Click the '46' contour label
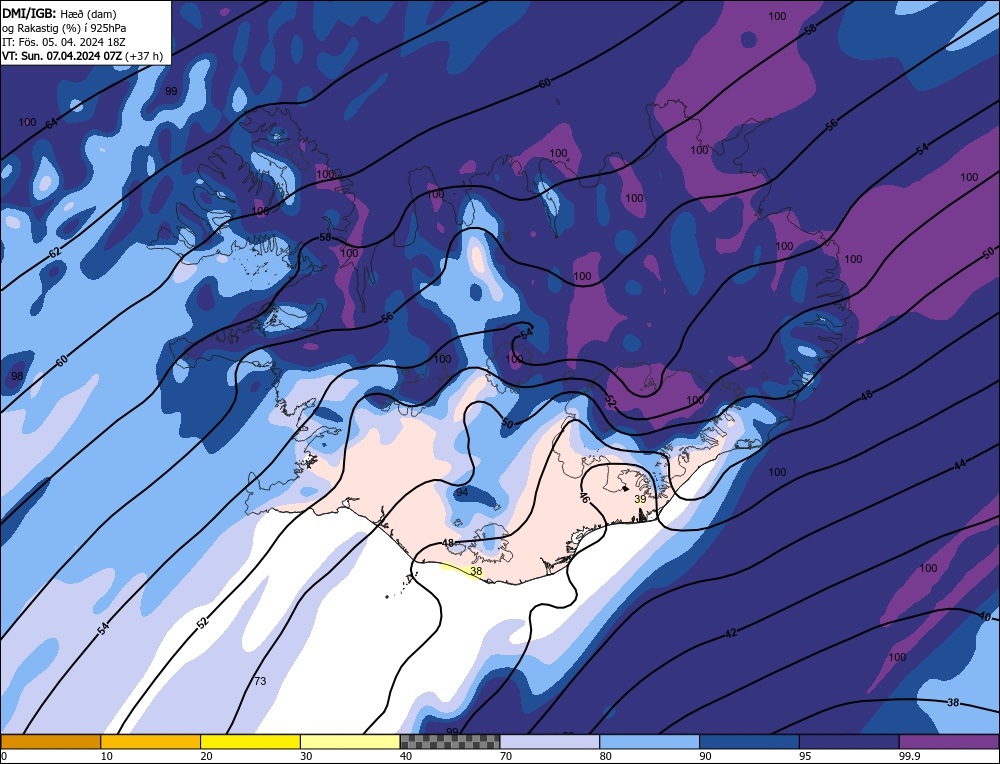This screenshot has height=764, width=1000. (x=584, y=497)
